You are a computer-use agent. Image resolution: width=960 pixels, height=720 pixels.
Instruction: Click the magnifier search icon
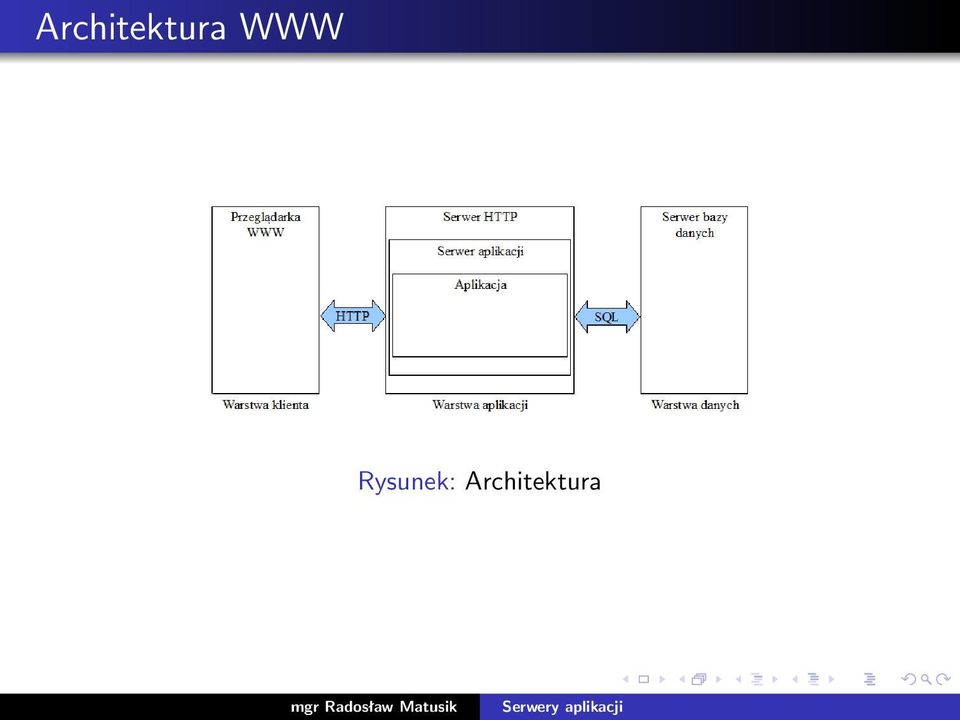(926, 679)
